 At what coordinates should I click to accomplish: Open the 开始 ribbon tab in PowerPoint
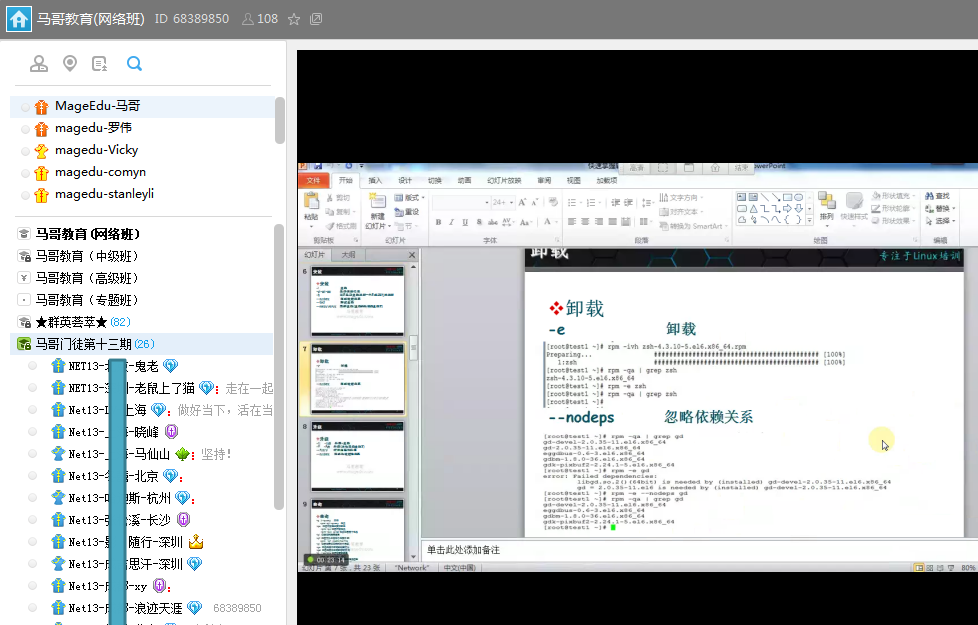[x=346, y=181]
